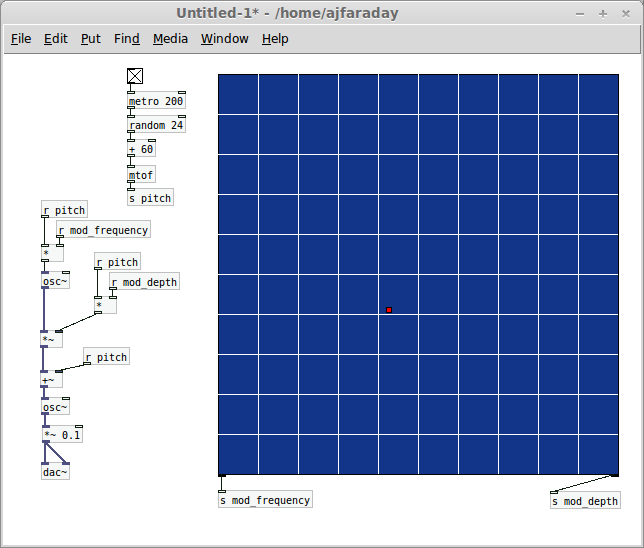Select the +~ signal adder object
The height and width of the screenshot is (548, 644).
pyautogui.click(x=52, y=380)
